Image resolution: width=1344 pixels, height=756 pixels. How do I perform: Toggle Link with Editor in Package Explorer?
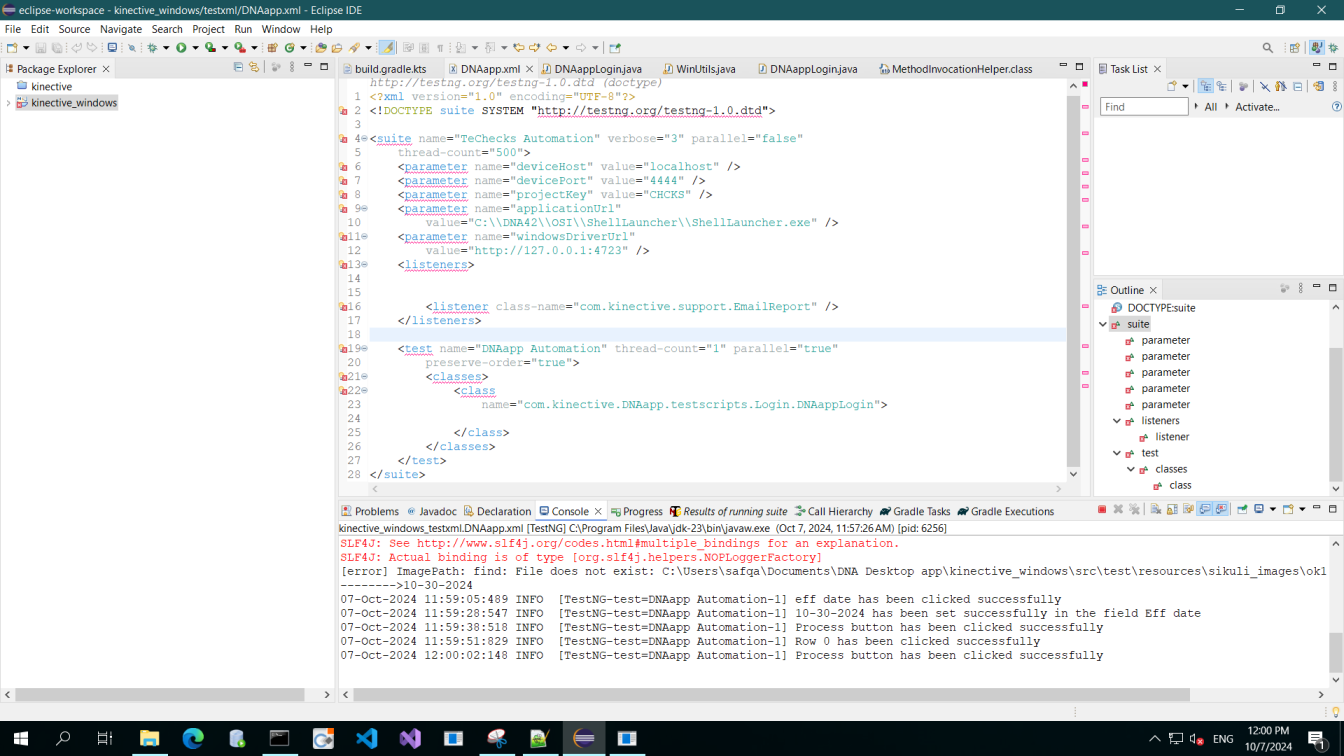coord(254,68)
